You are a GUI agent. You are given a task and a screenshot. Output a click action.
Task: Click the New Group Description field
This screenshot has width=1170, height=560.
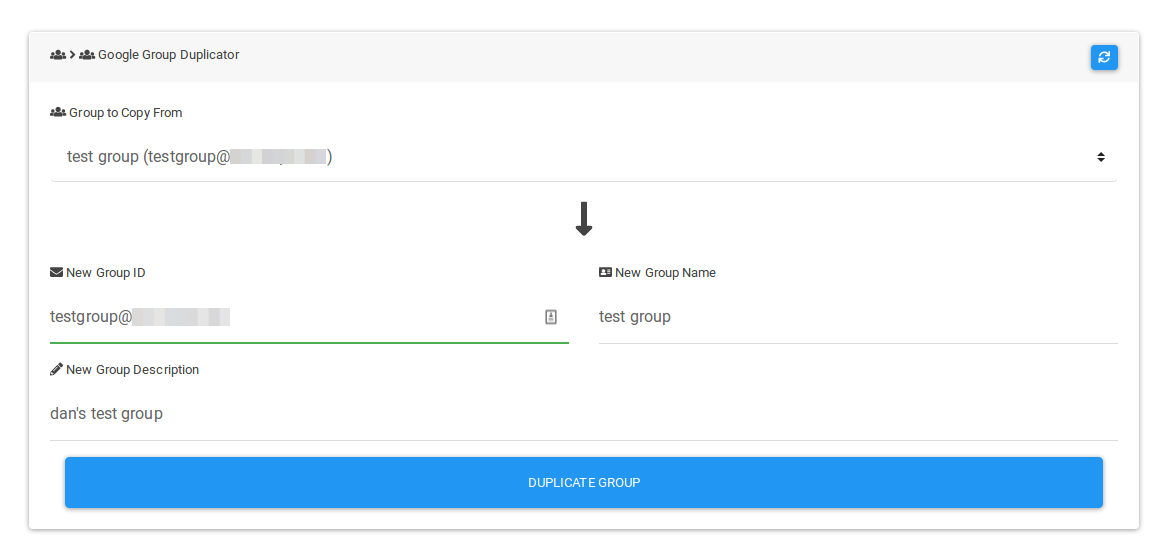point(584,414)
